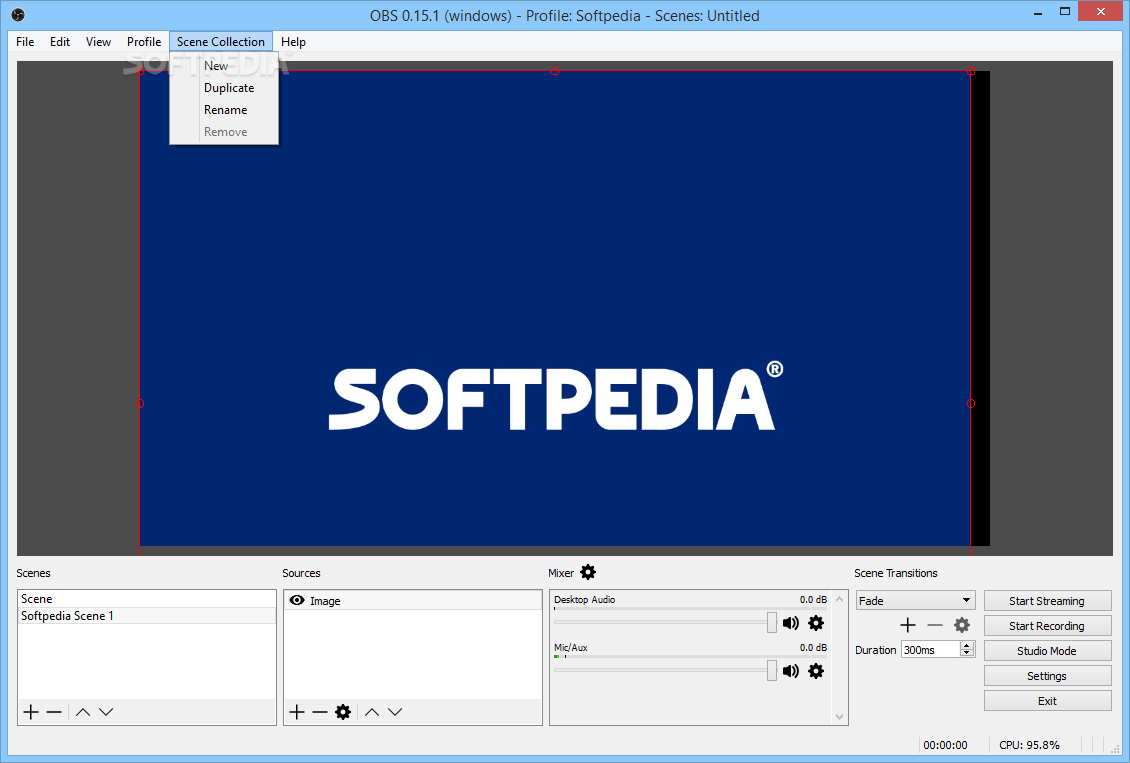The image size is (1130, 763).
Task: Add a new source with the plus icon
Action: tap(296, 711)
